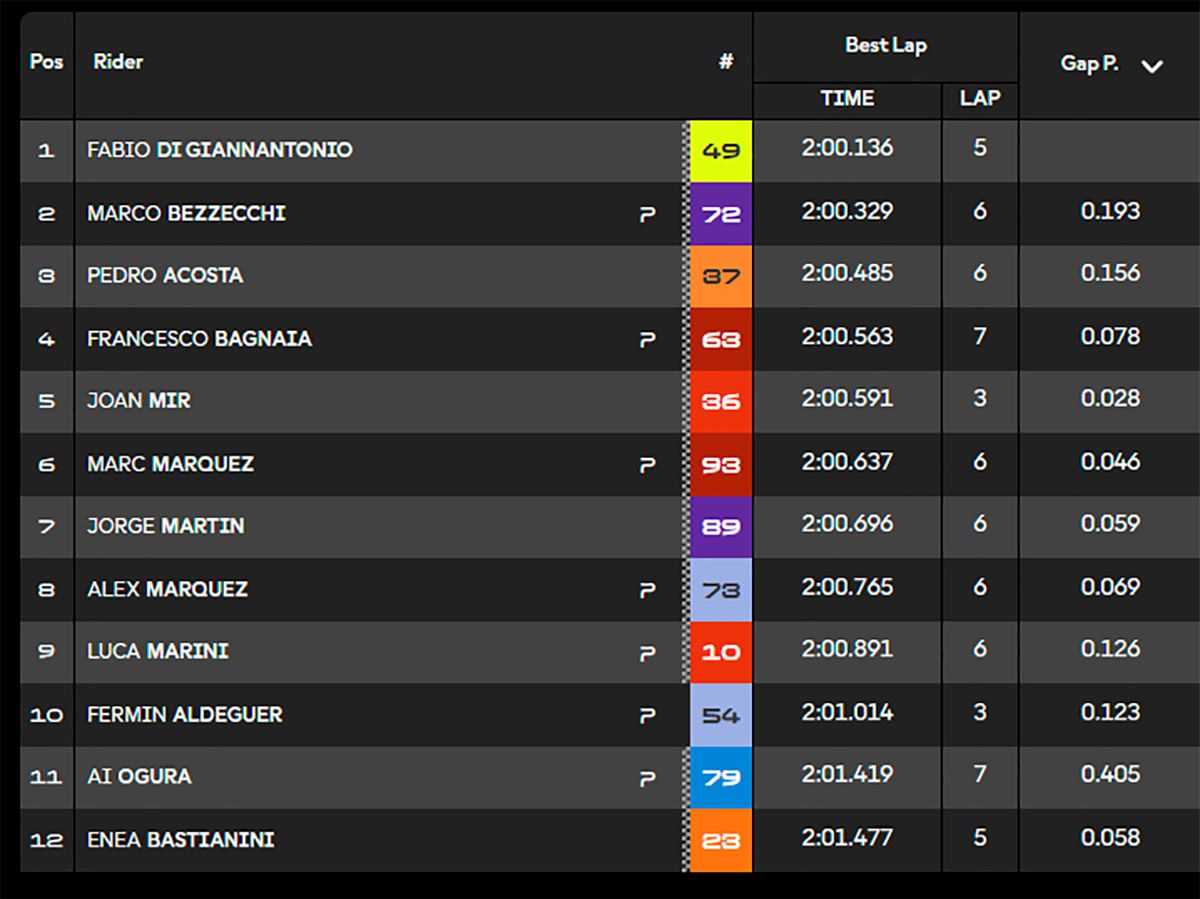This screenshot has height=899, width=1200.
Task: Click the P icon beside Marc Marquez
Action: (647, 465)
